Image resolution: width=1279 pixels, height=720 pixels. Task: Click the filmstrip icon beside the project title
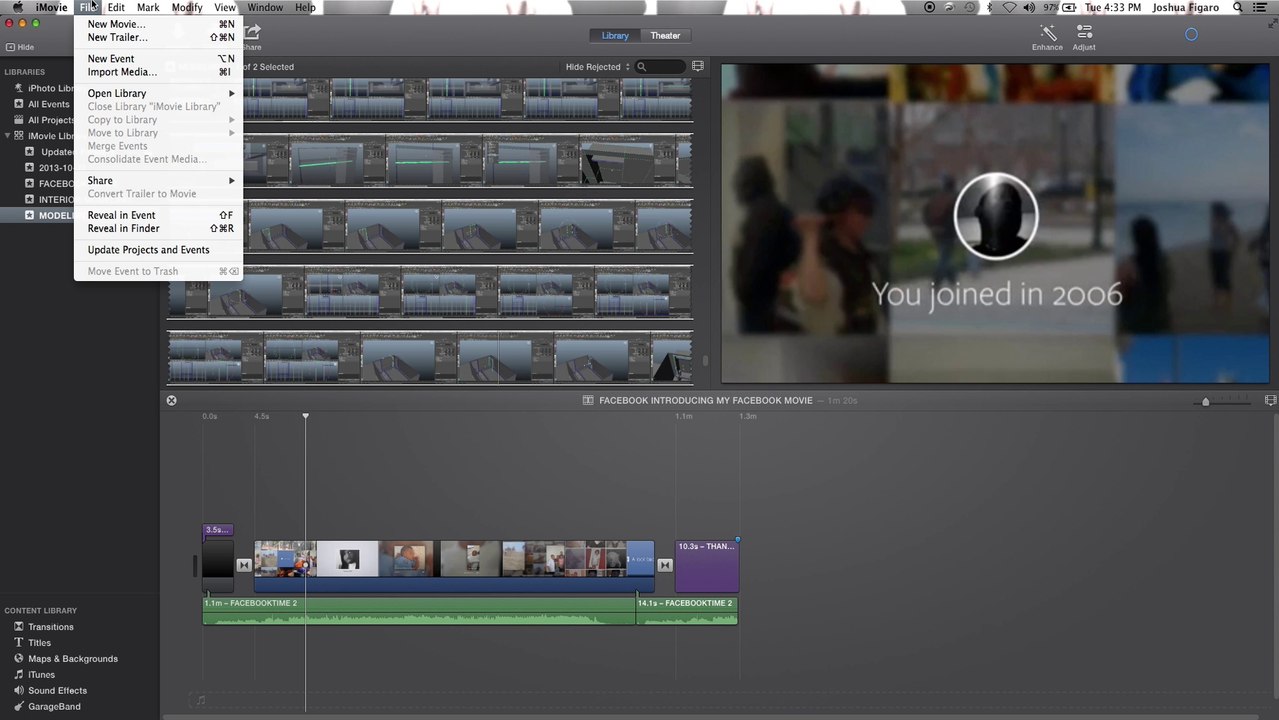coord(589,400)
